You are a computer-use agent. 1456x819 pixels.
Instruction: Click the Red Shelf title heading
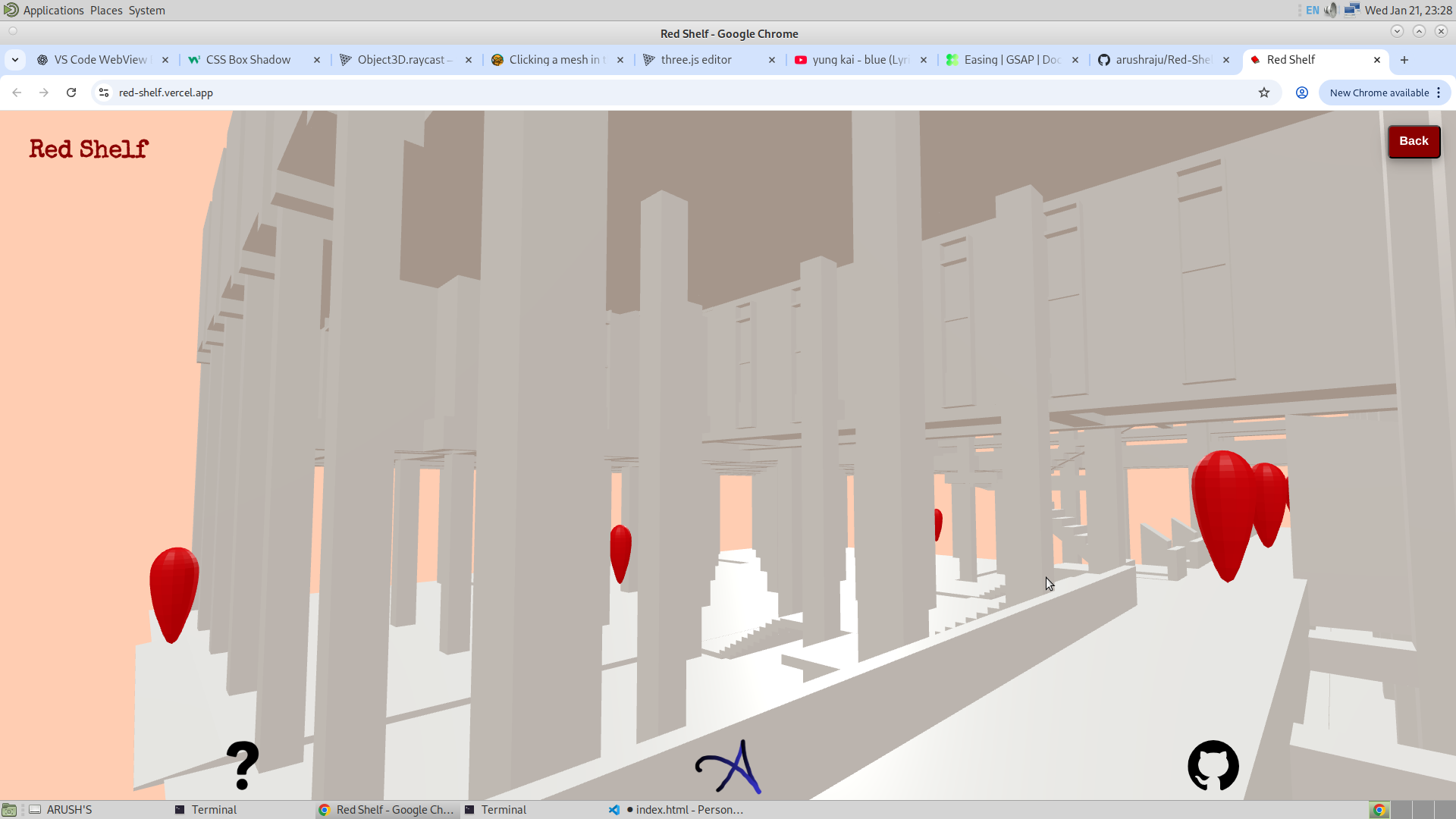[x=89, y=149]
